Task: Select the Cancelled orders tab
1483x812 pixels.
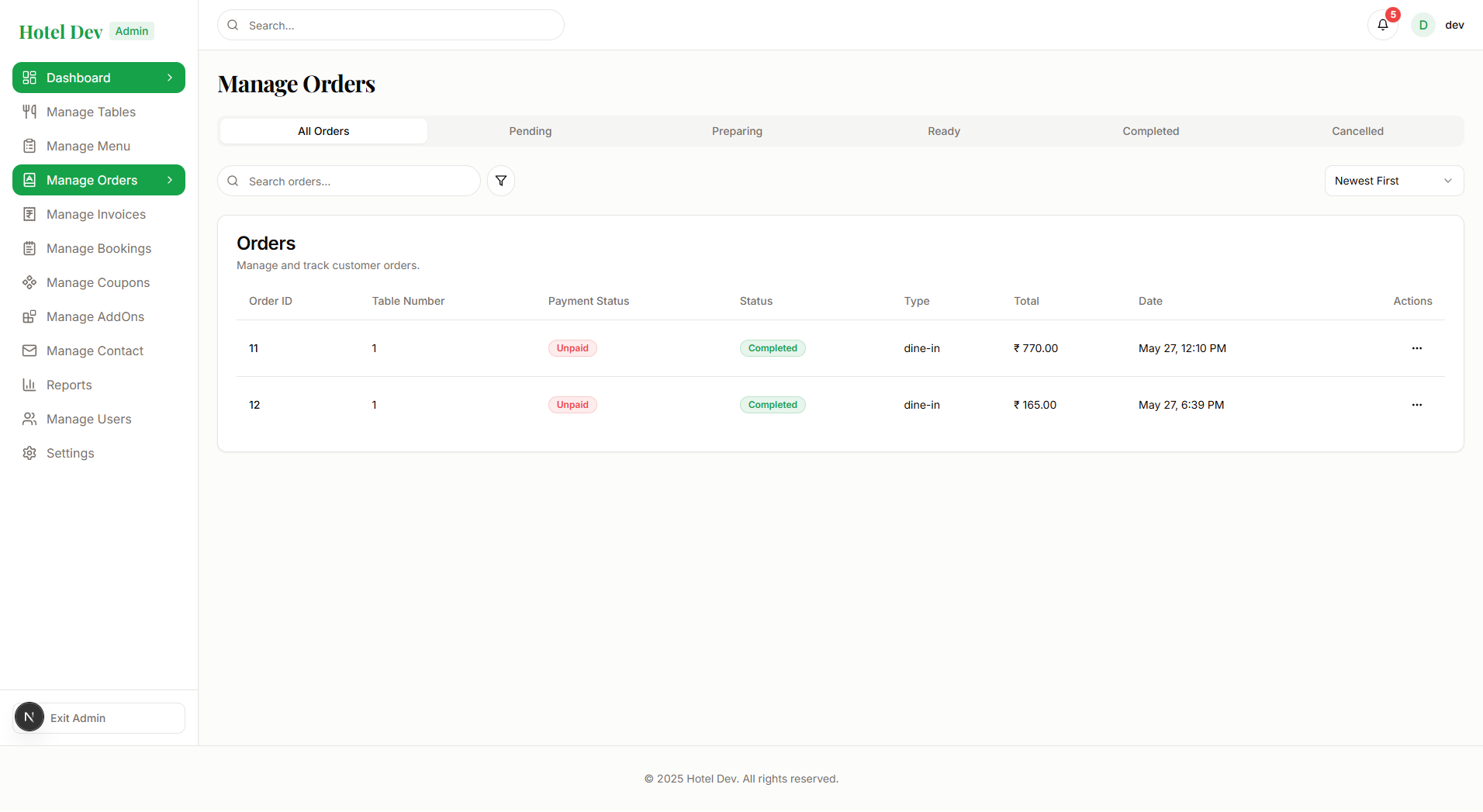Action: tap(1357, 131)
